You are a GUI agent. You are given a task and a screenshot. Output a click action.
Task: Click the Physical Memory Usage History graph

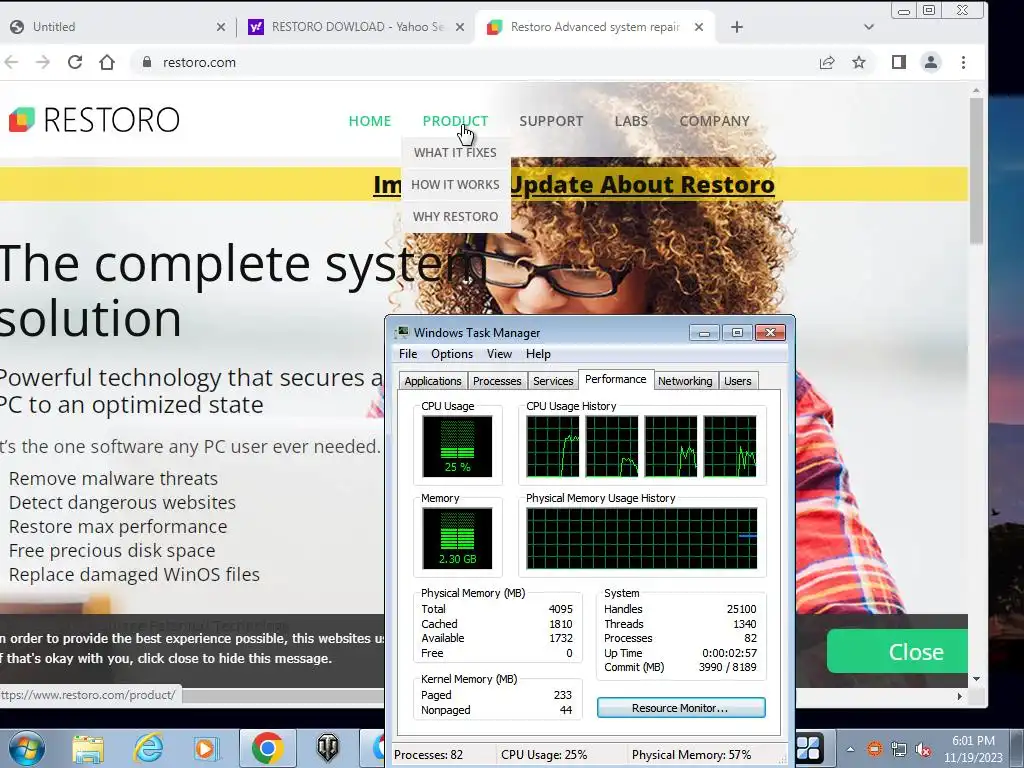642,538
